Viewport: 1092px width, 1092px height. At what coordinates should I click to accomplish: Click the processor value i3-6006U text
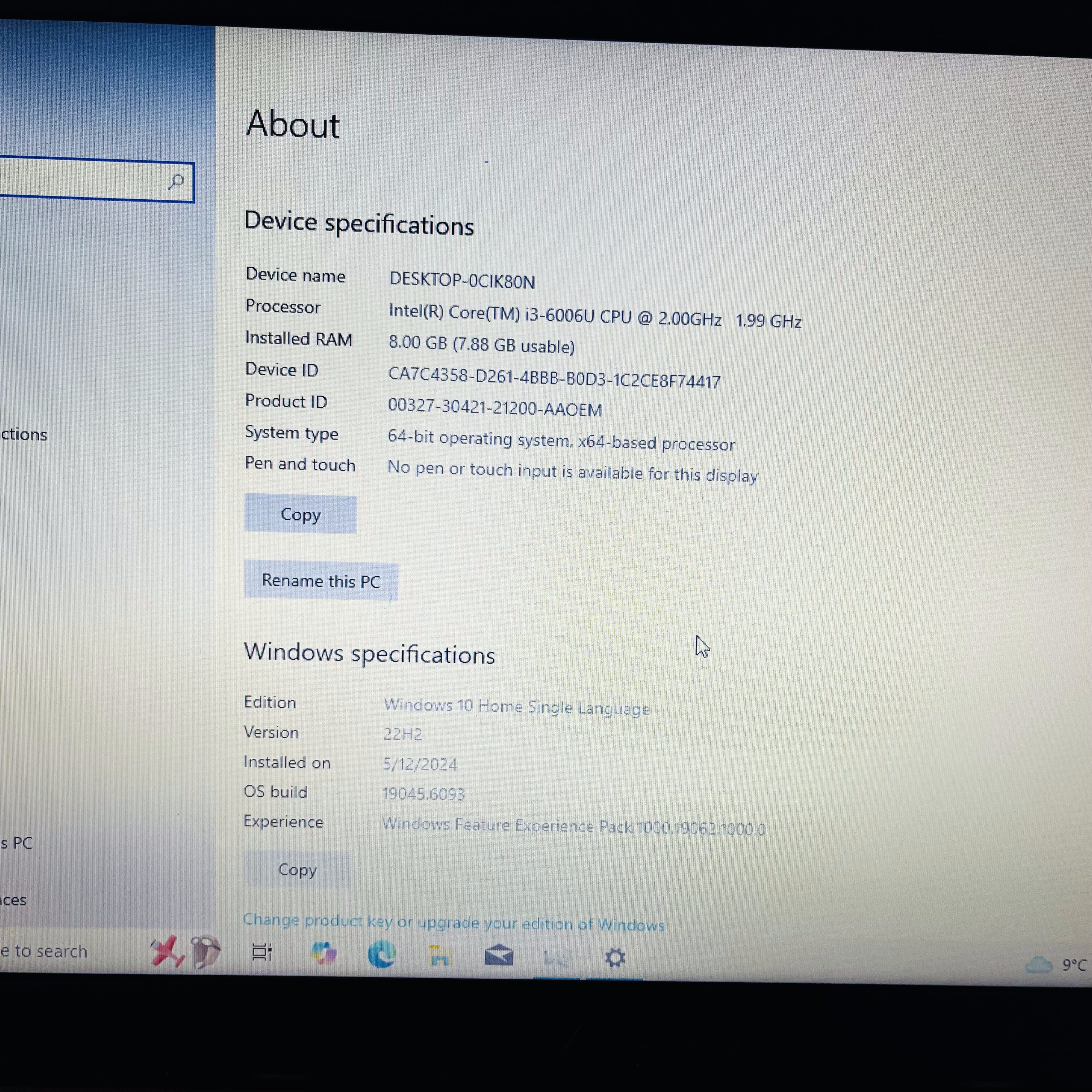click(x=595, y=316)
